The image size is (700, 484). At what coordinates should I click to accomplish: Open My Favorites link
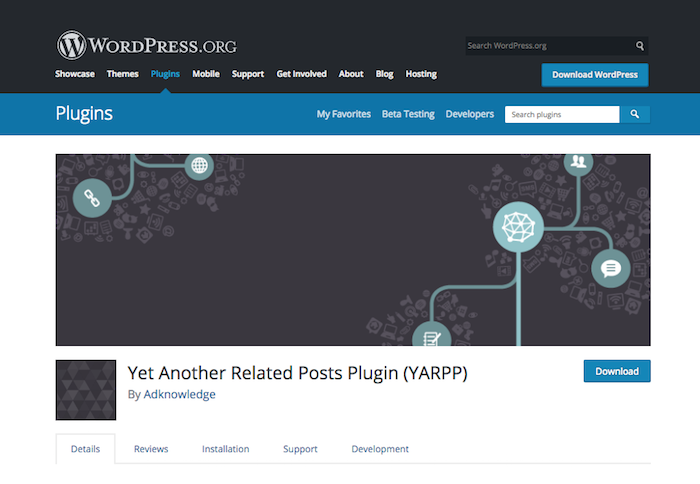(x=344, y=114)
